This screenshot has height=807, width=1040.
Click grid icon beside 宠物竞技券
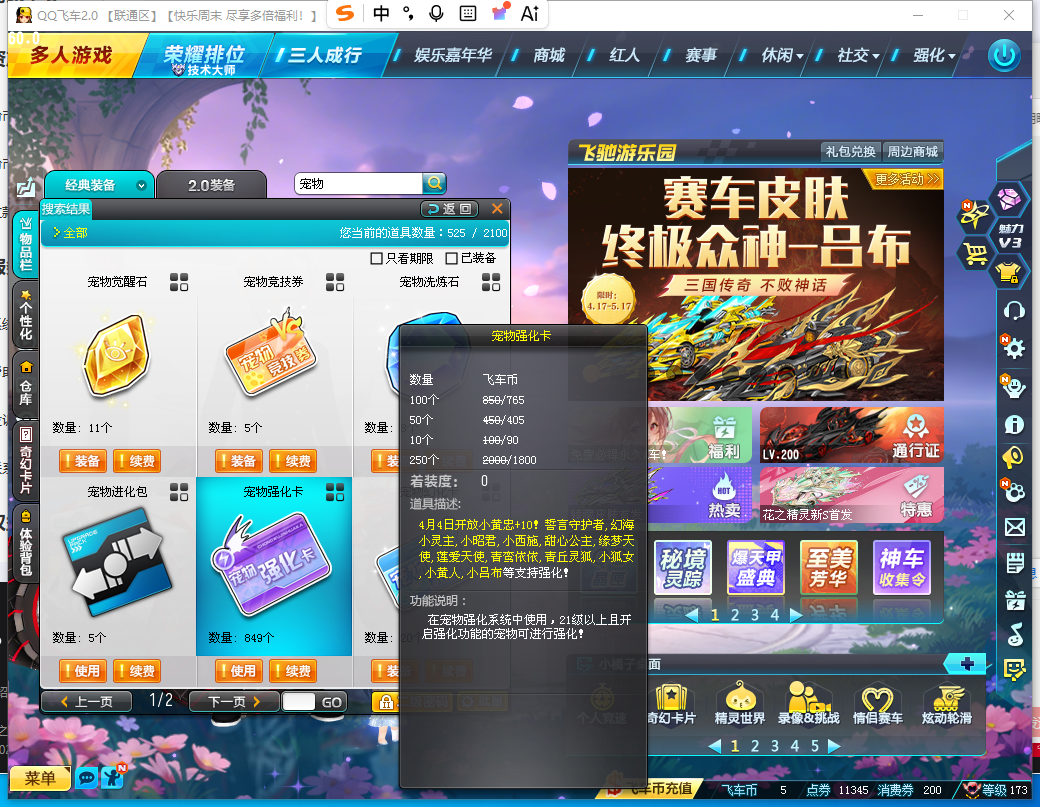click(335, 282)
